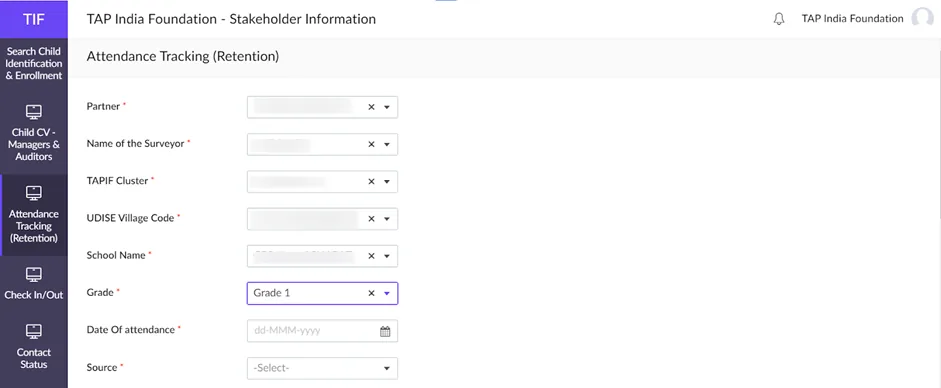Expand the Grade dropdown arrow
This screenshot has width=941, height=388.
click(386, 293)
